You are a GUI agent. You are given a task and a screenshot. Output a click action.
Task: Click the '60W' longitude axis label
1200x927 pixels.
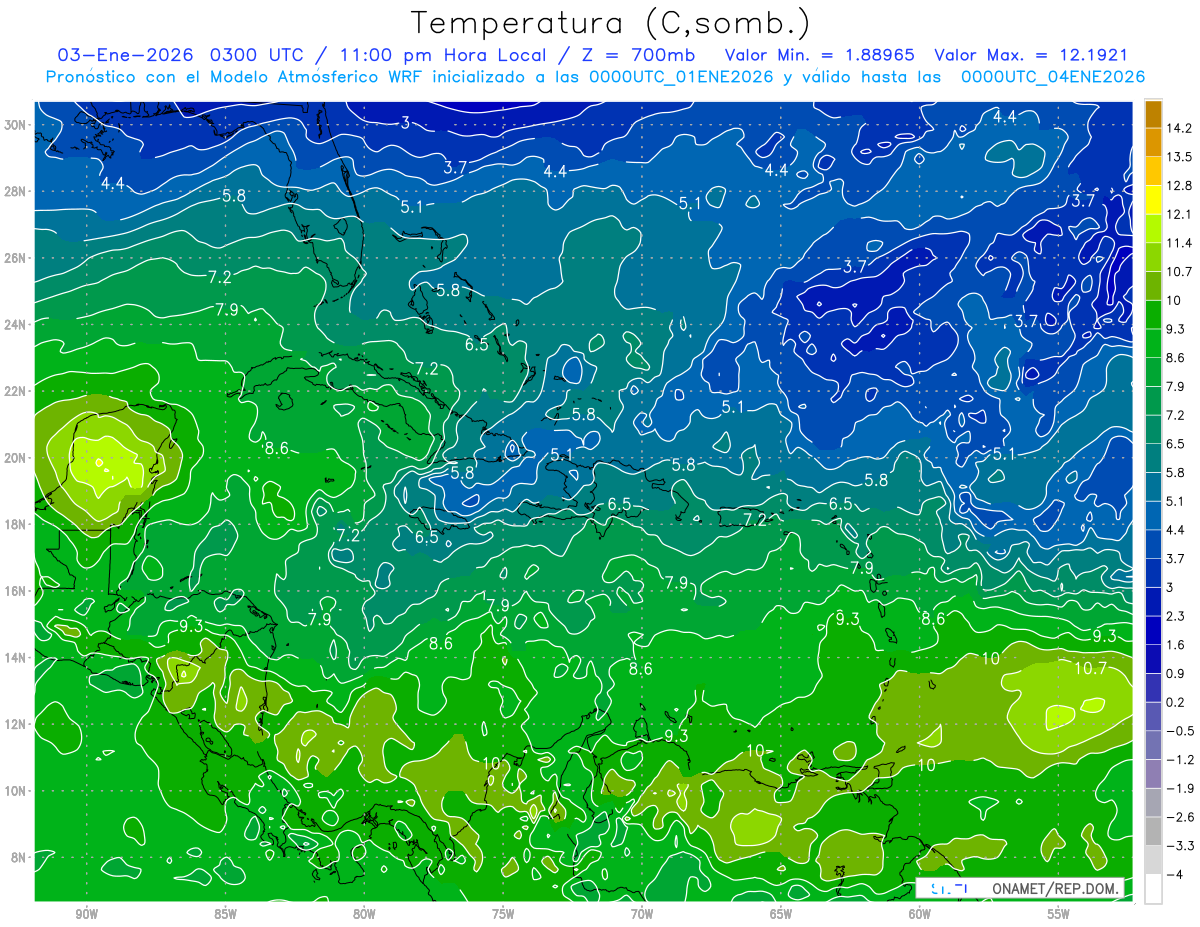point(920,915)
